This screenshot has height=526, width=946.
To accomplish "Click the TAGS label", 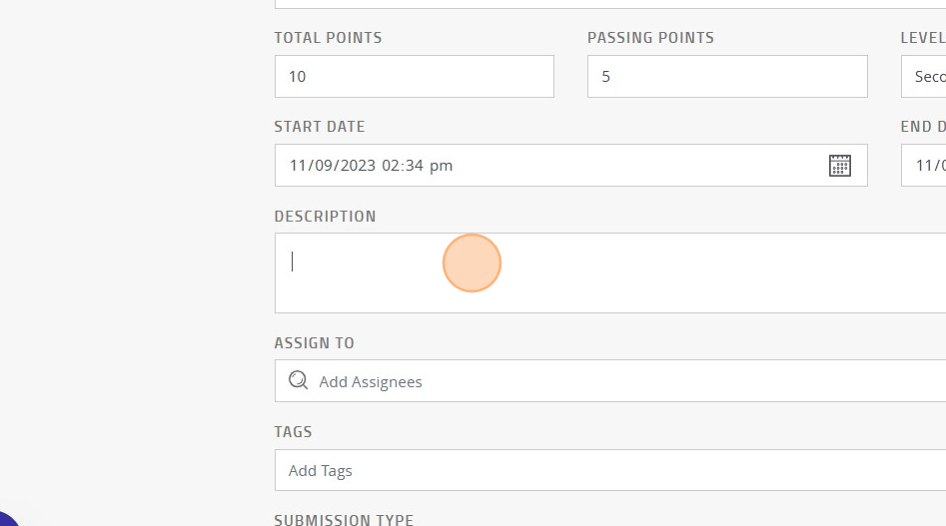I will (x=293, y=432).
